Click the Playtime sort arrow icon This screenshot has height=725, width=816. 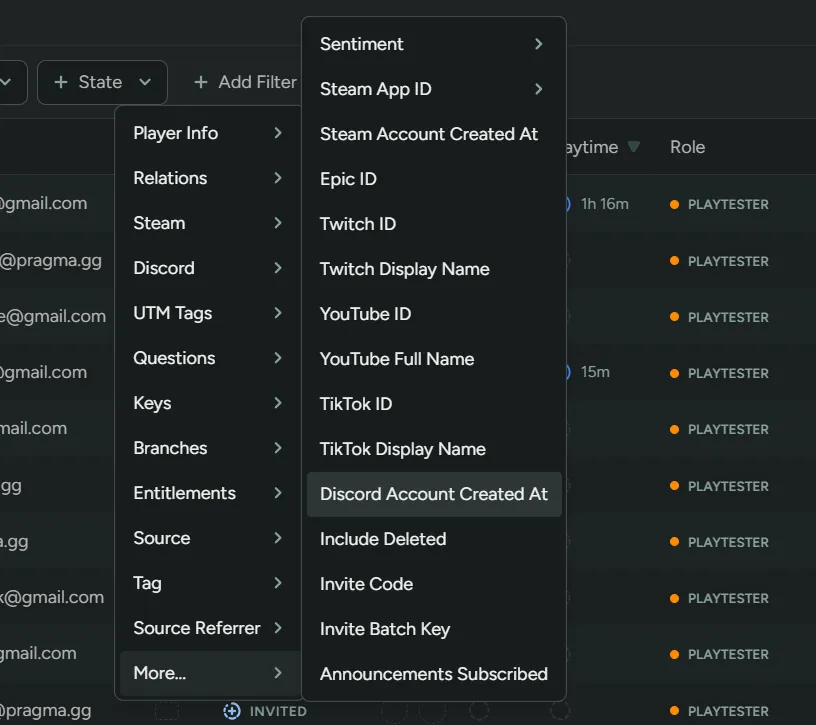click(x=633, y=147)
